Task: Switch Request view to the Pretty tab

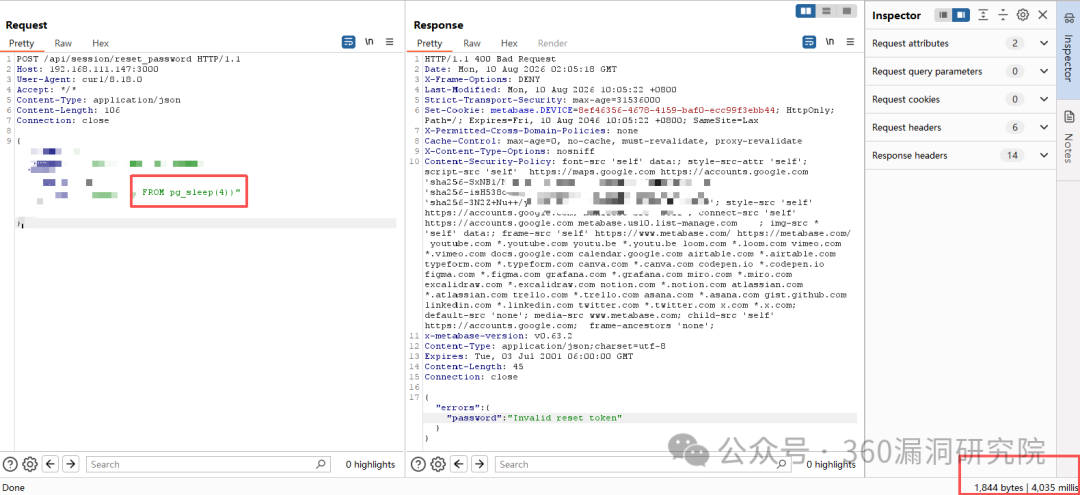Action: click(x=21, y=43)
